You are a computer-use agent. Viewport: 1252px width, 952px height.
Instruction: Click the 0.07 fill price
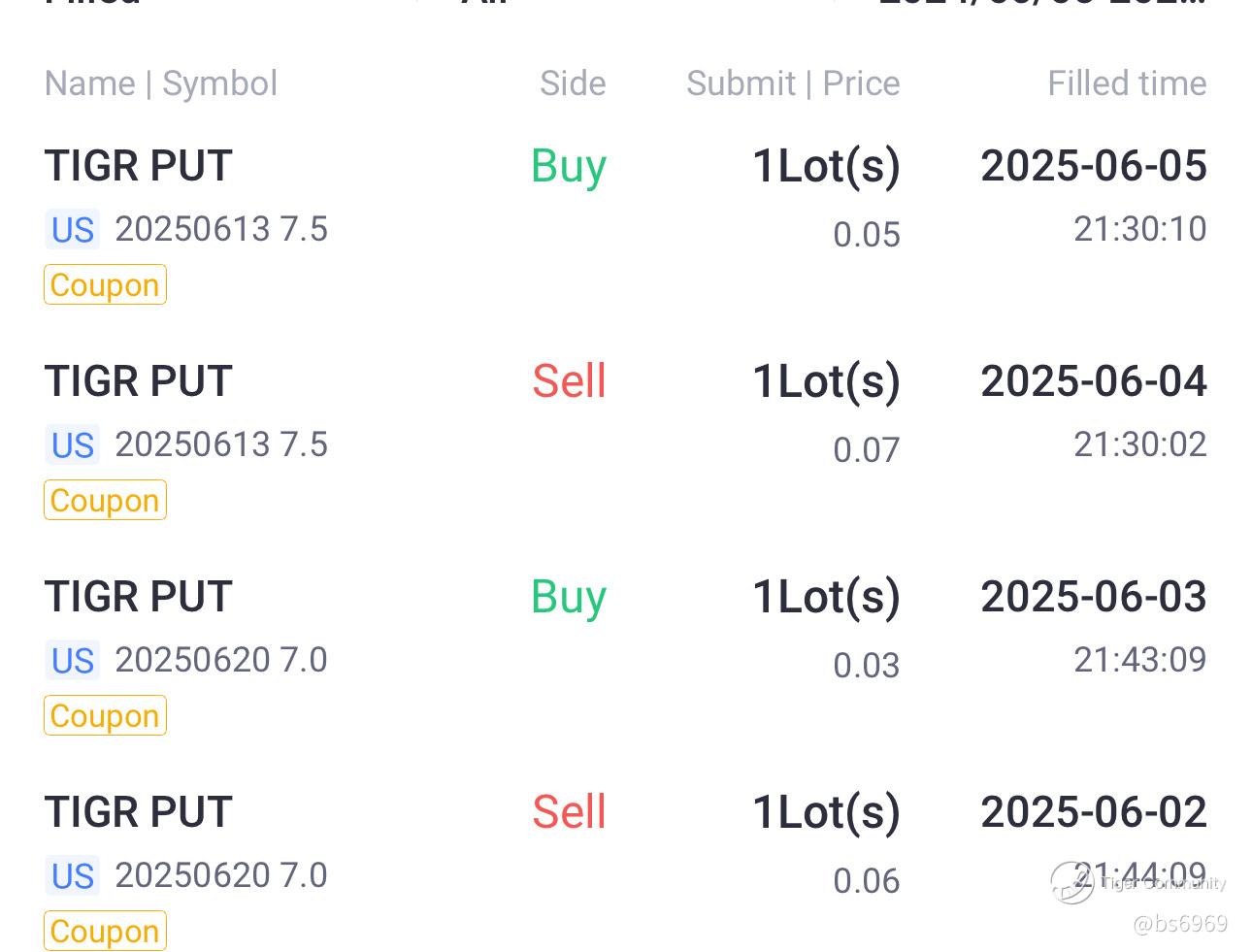click(867, 450)
